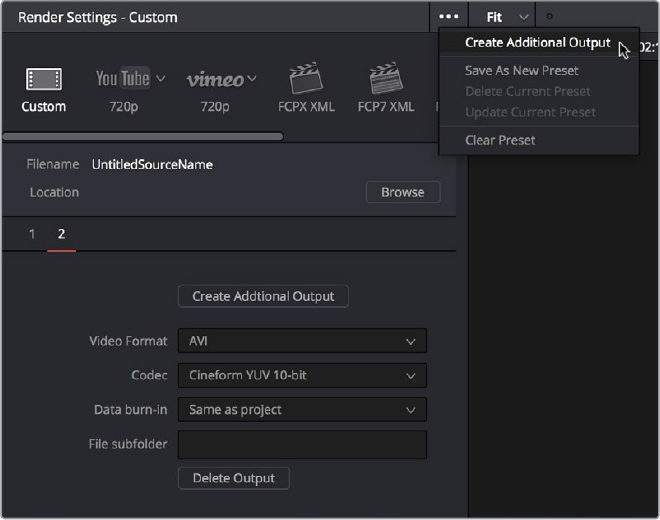The height and width of the screenshot is (520, 660).
Task: Open the Video Format AVI dropdown
Action: (302, 341)
